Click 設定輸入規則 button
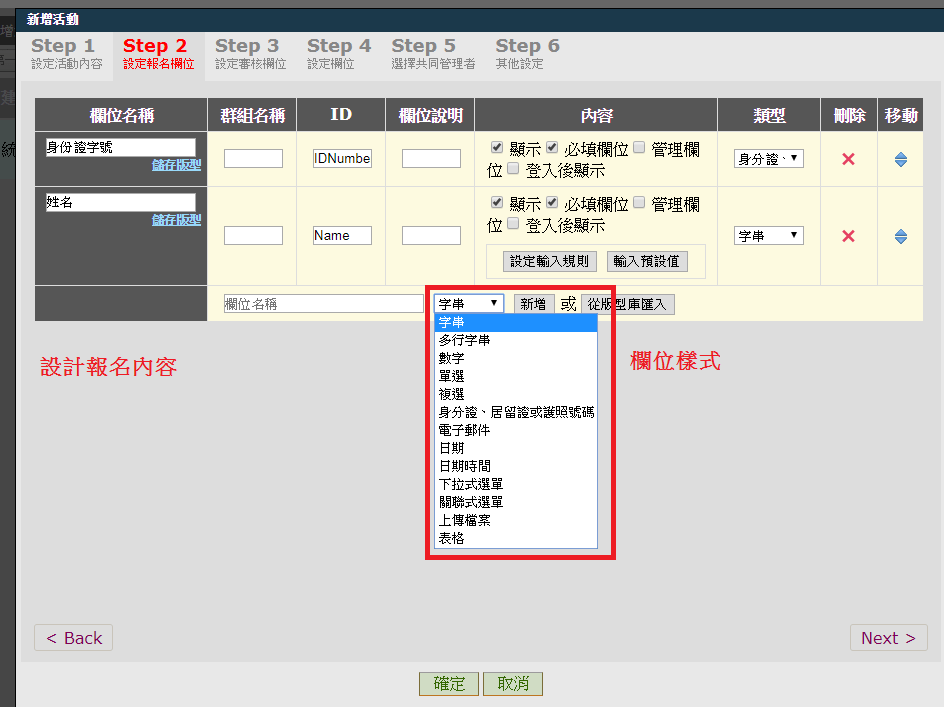944x707 pixels. click(551, 261)
